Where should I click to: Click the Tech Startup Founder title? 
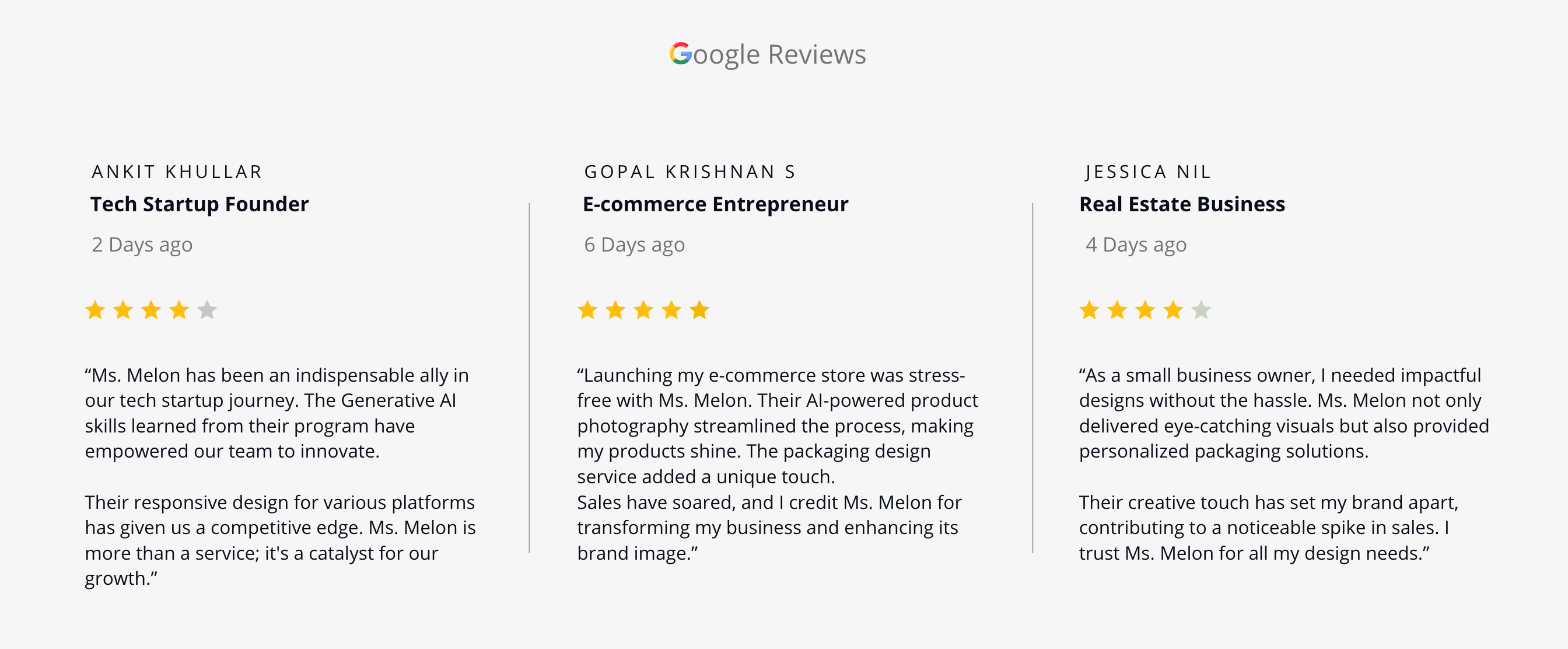[x=199, y=204]
